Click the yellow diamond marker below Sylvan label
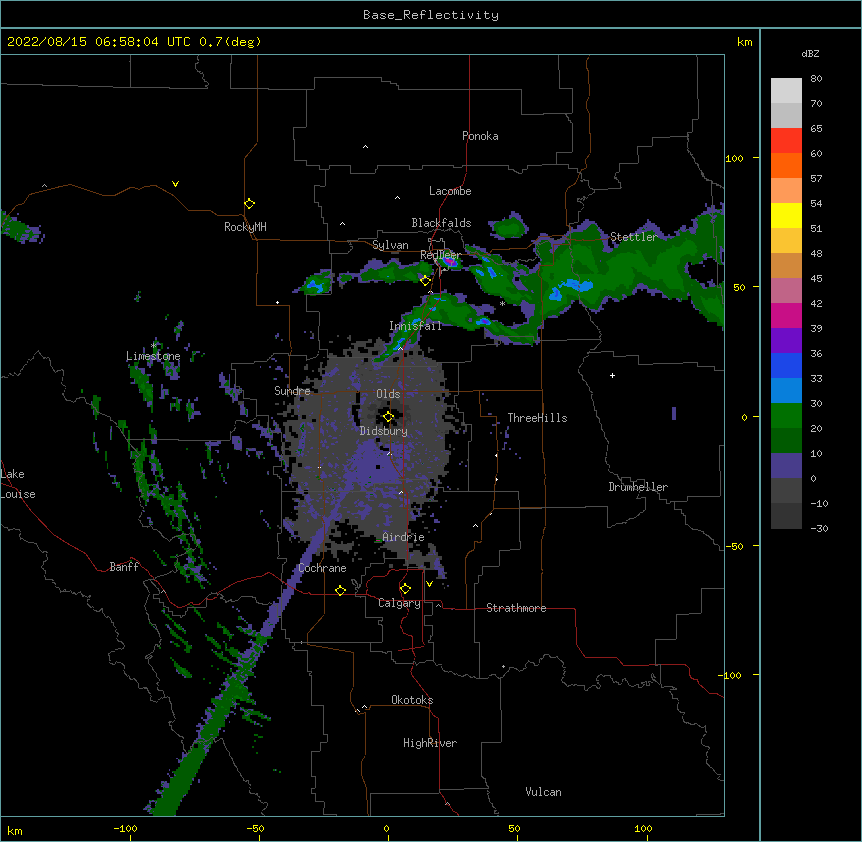862x842 pixels. pyautogui.click(x=425, y=281)
